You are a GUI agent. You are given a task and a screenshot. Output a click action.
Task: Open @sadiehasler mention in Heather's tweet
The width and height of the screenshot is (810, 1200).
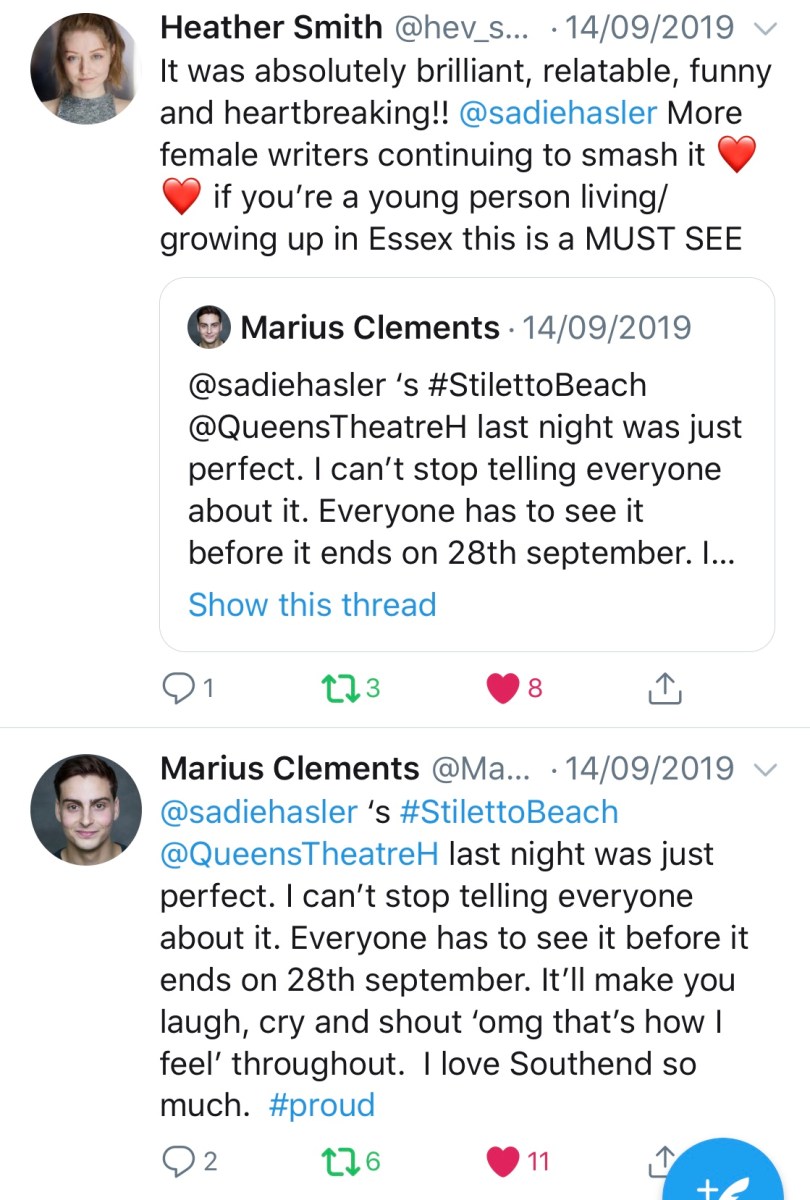[x=558, y=113]
